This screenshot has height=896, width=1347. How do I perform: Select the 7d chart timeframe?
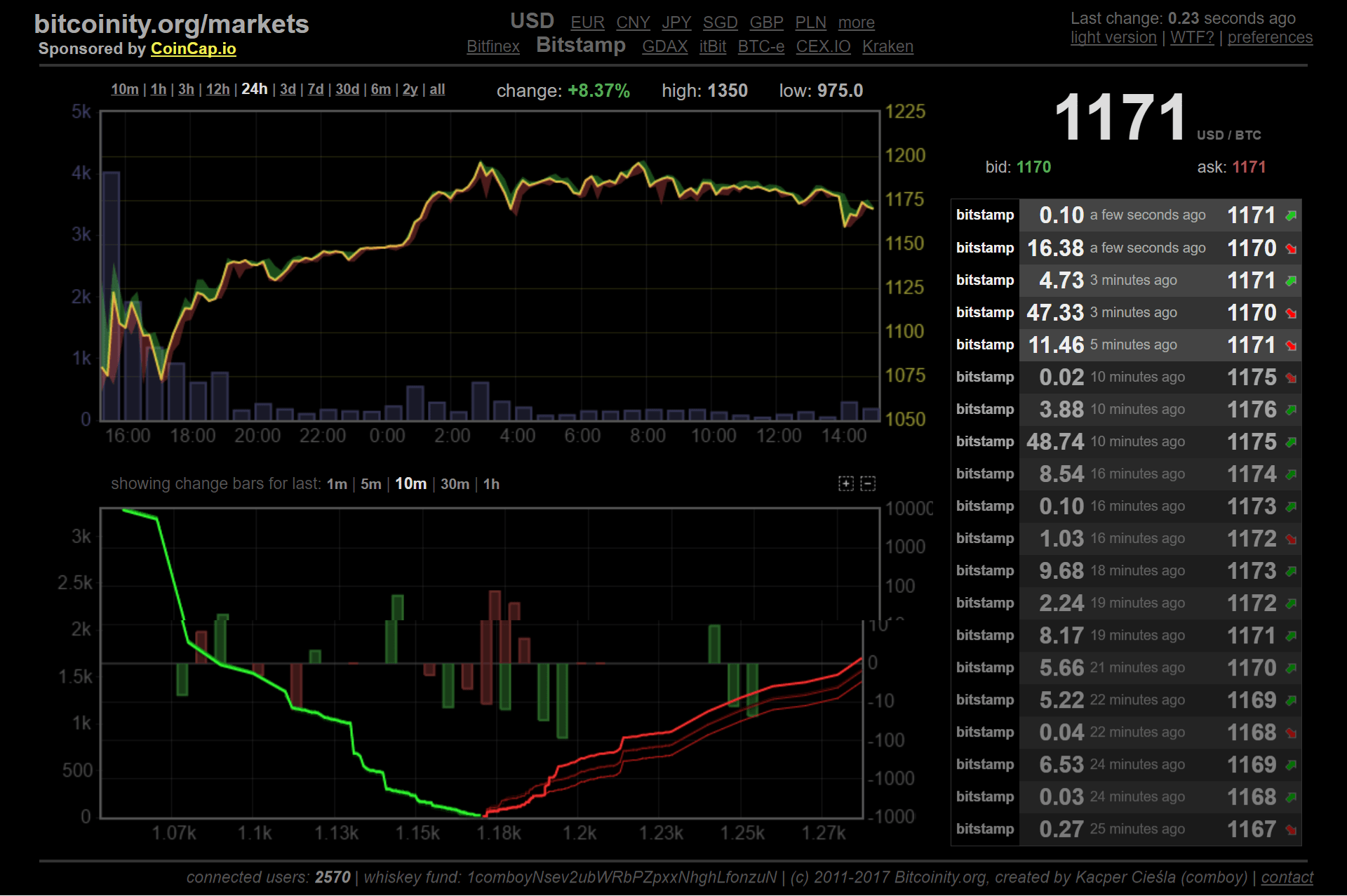pos(315,89)
